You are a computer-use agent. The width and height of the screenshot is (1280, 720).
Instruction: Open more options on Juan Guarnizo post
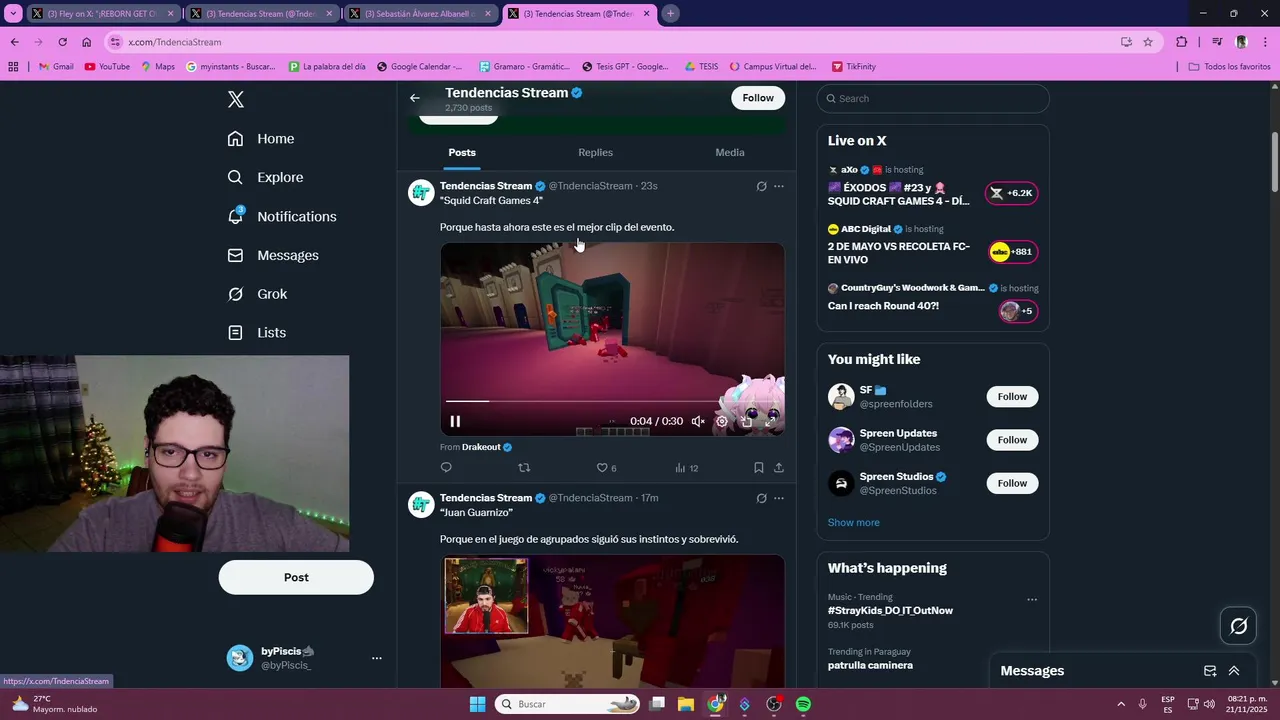779,498
